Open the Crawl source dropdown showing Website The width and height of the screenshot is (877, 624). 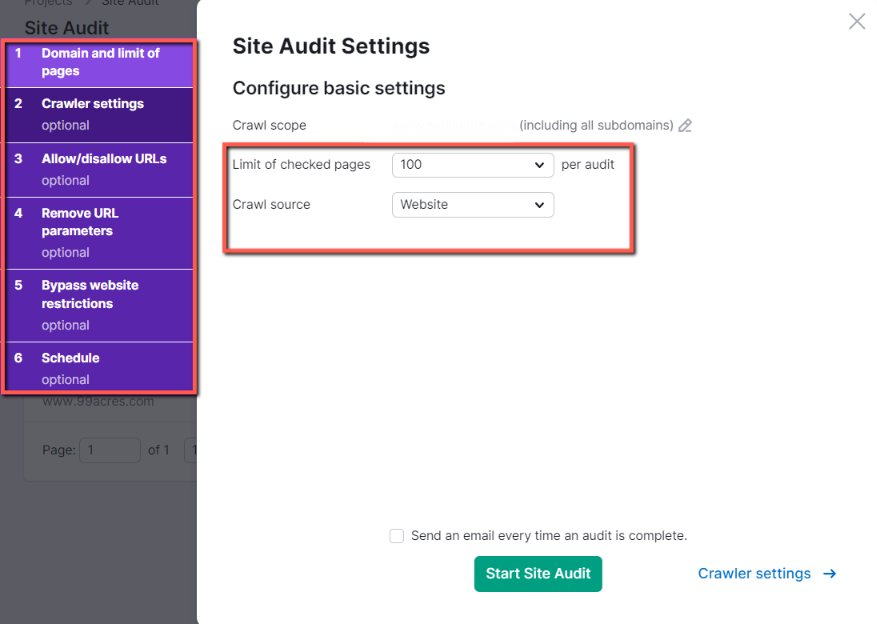point(472,204)
